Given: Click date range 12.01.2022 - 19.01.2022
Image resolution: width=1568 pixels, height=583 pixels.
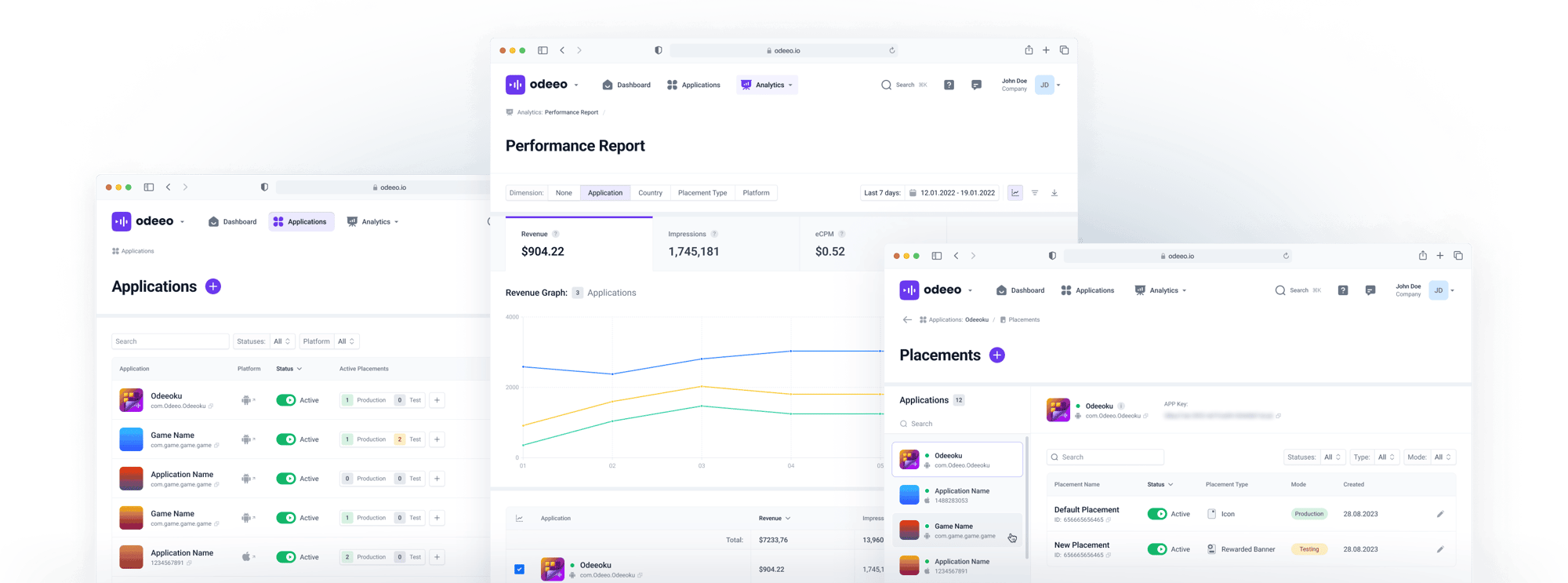Looking at the screenshot, I should tap(953, 193).
